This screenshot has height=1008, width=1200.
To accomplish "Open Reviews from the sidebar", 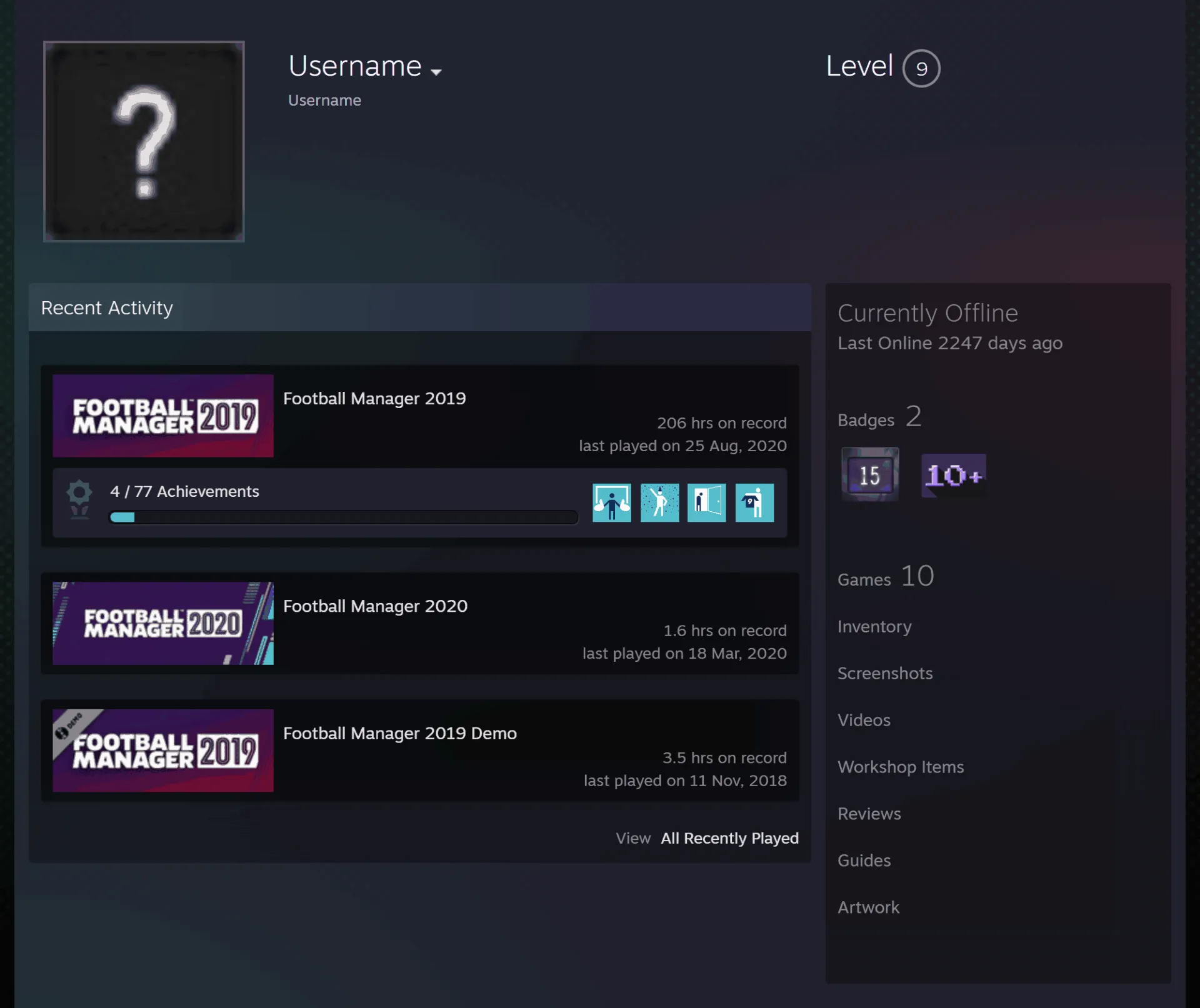I will 869,814.
